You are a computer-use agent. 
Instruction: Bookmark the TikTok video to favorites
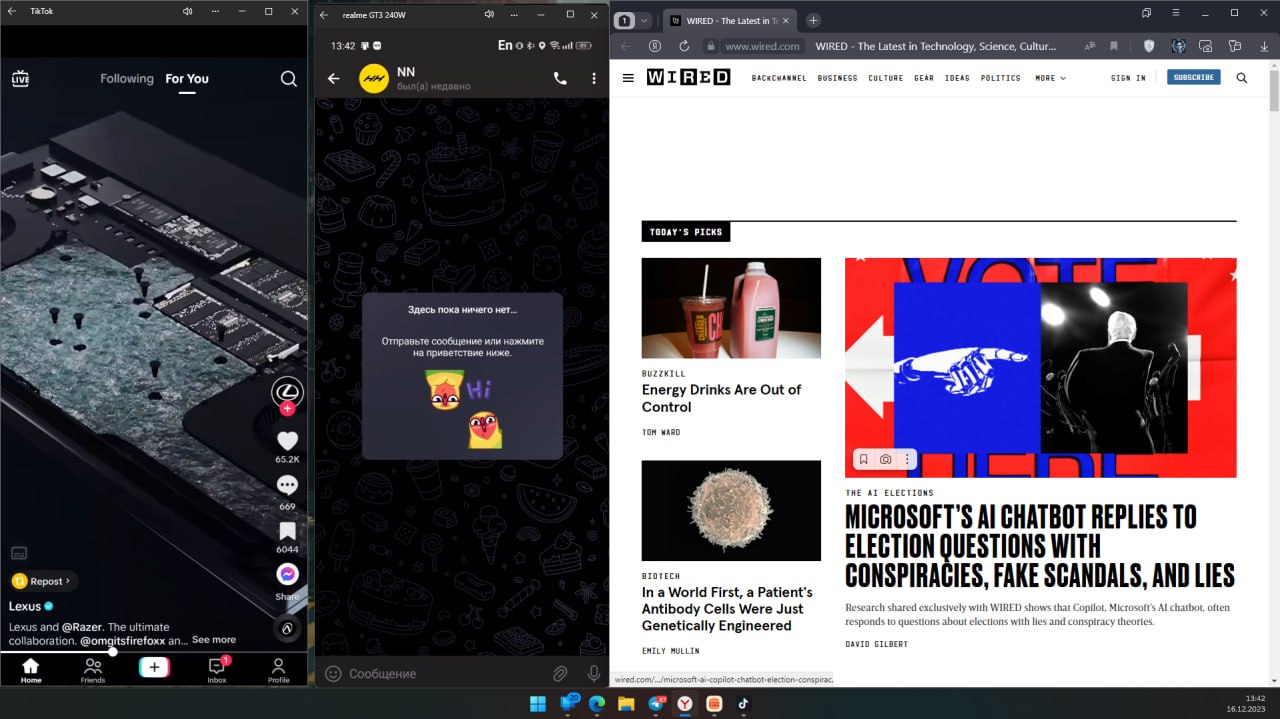click(x=287, y=531)
